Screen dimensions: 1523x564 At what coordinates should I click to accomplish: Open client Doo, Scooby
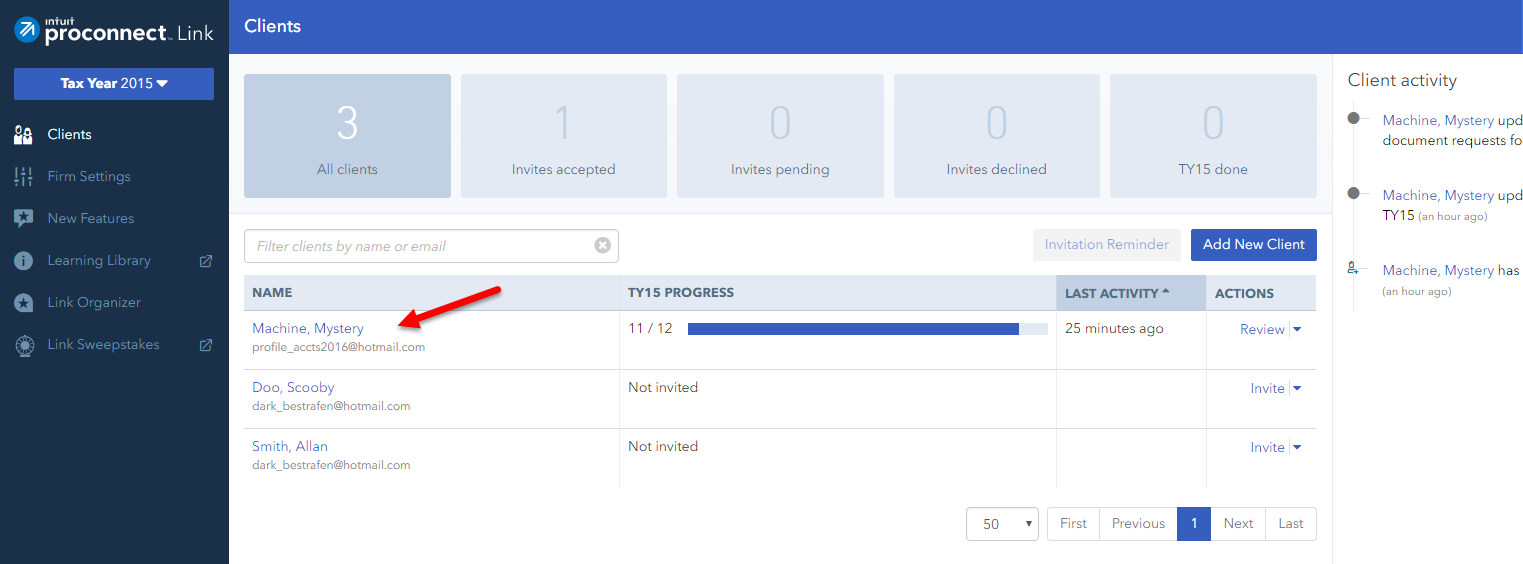(293, 387)
